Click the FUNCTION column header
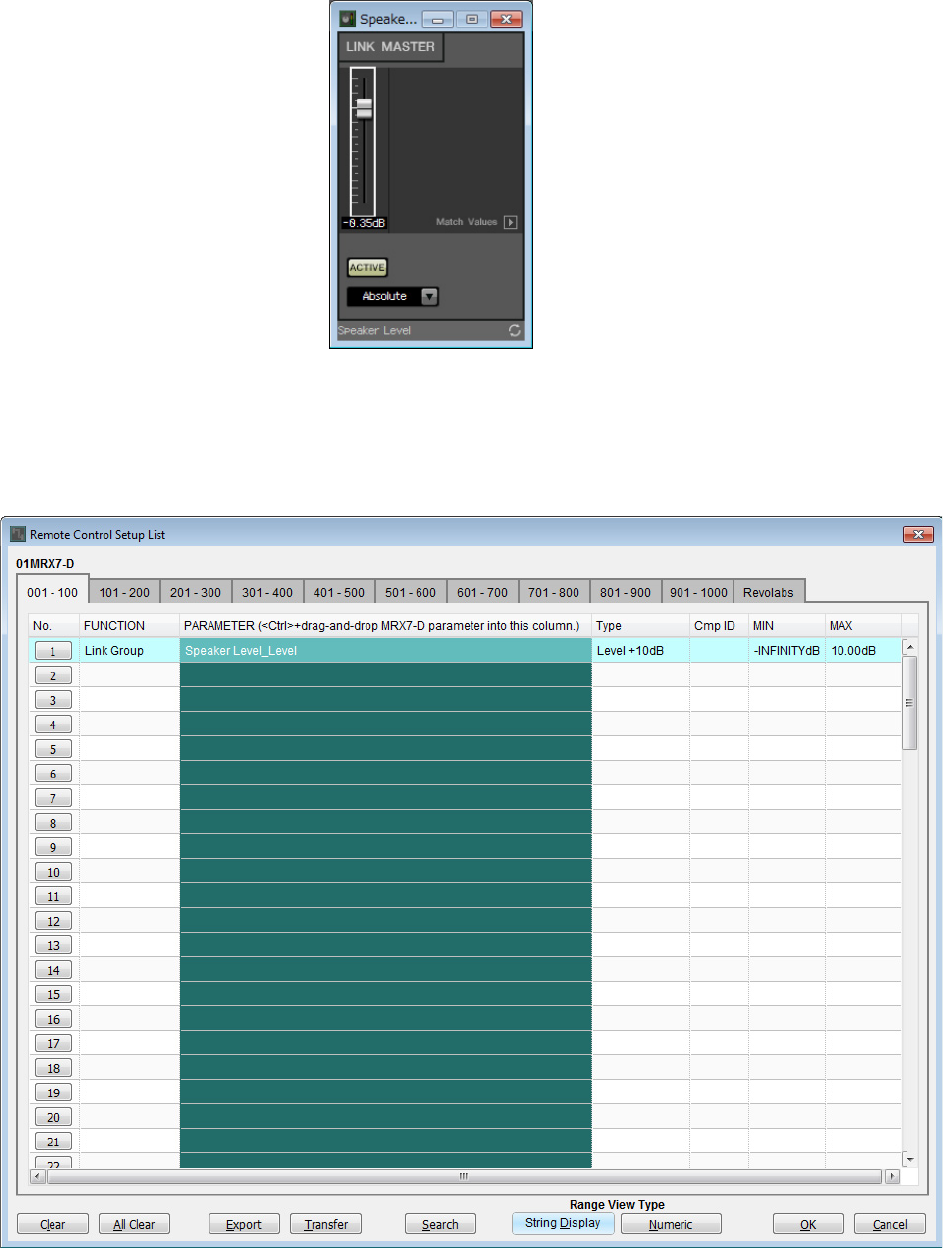The height and width of the screenshot is (1248, 943). (129, 625)
